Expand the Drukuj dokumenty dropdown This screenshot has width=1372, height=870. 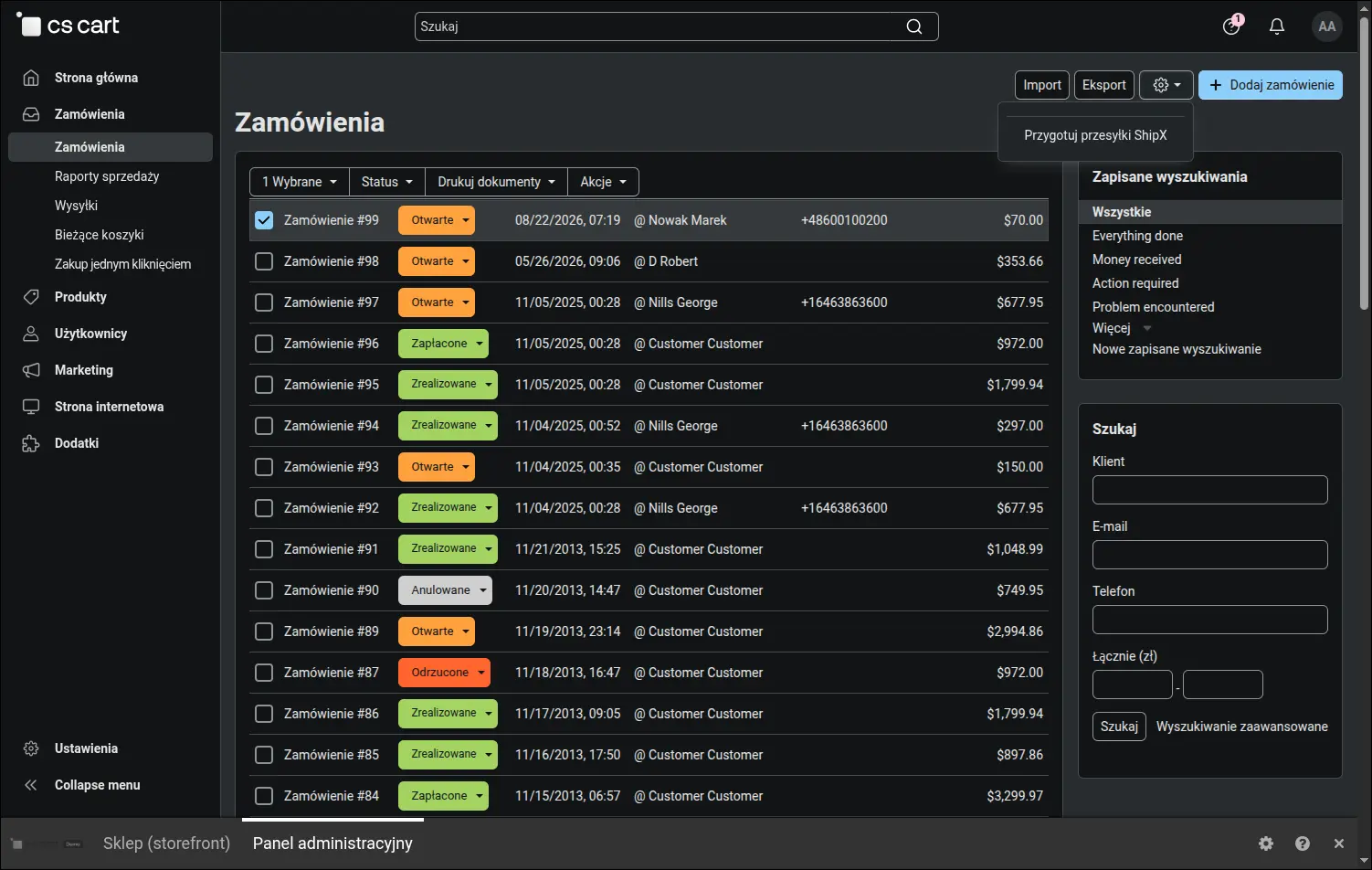click(x=496, y=182)
